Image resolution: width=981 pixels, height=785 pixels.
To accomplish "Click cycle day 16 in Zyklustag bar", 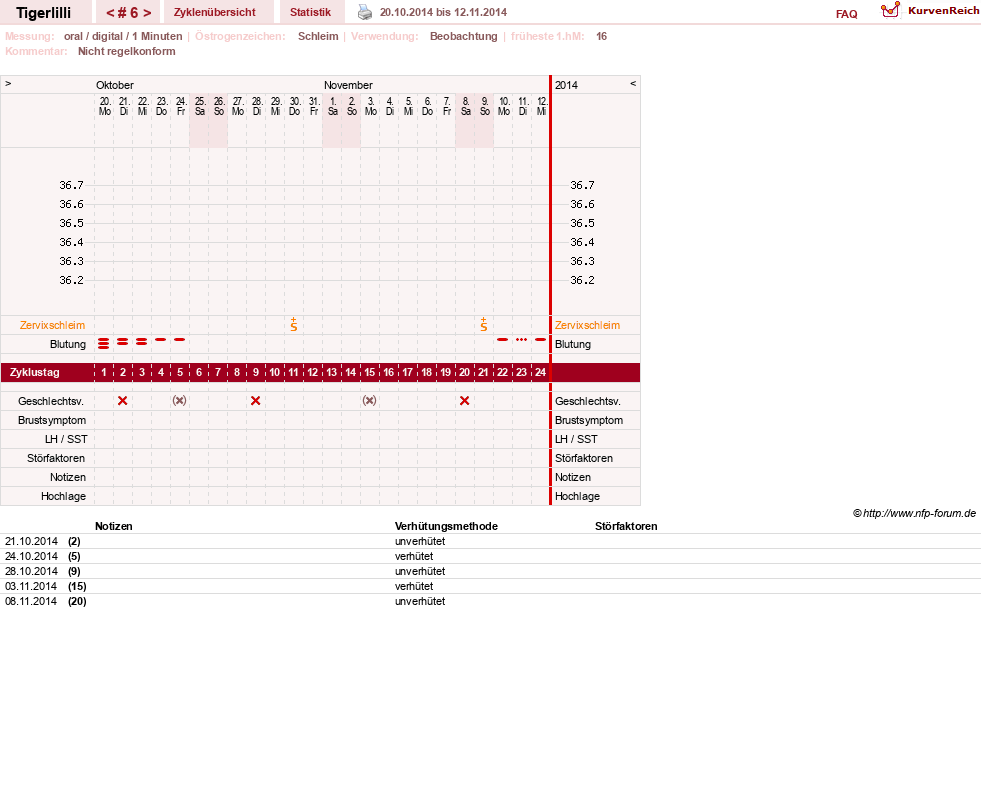I will pyautogui.click(x=389, y=372).
